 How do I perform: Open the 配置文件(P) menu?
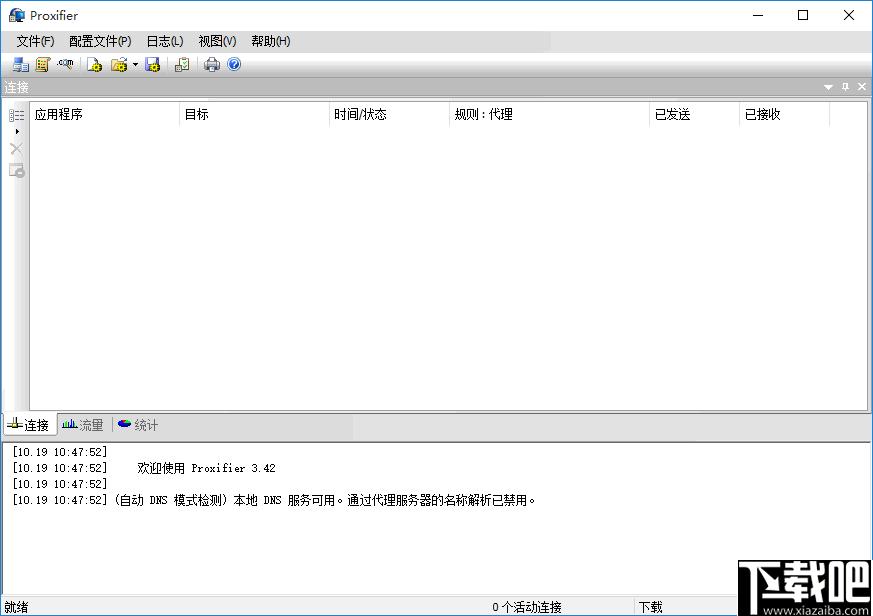[x=100, y=41]
